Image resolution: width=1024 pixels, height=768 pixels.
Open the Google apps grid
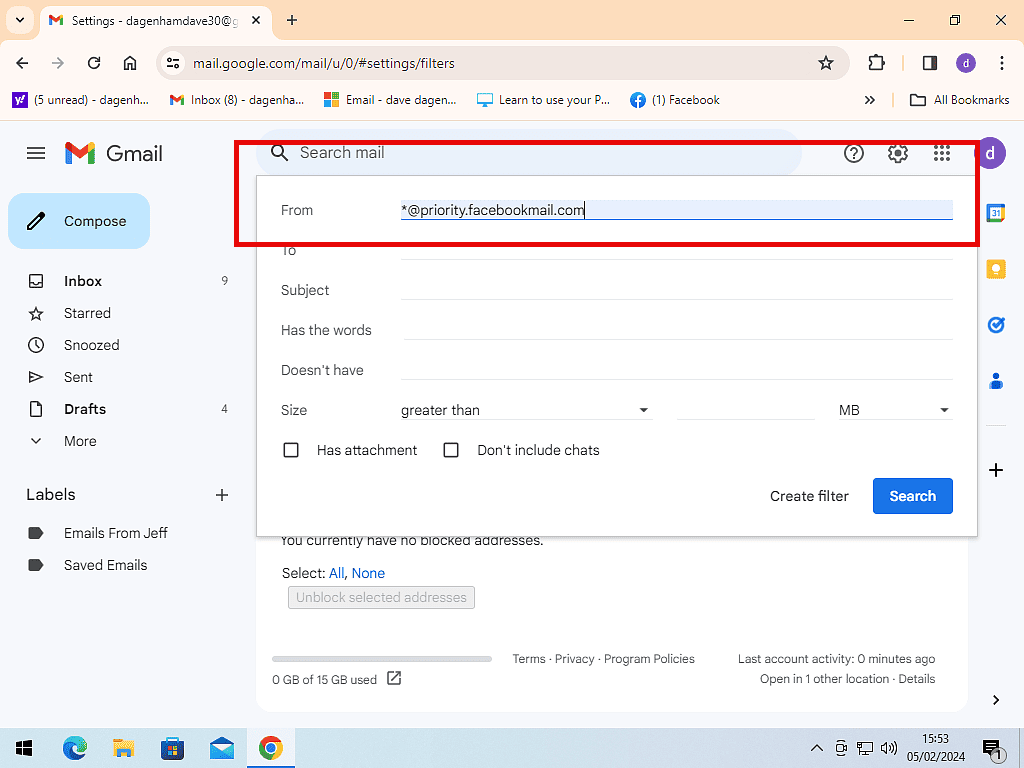941,153
